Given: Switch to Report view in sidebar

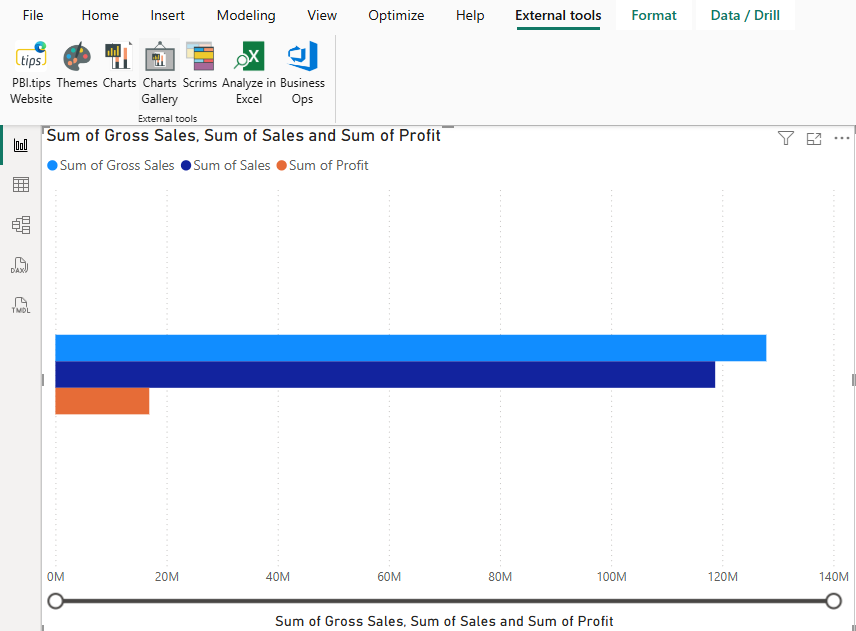Looking at the screenshot, I should [x=21, y=145].
